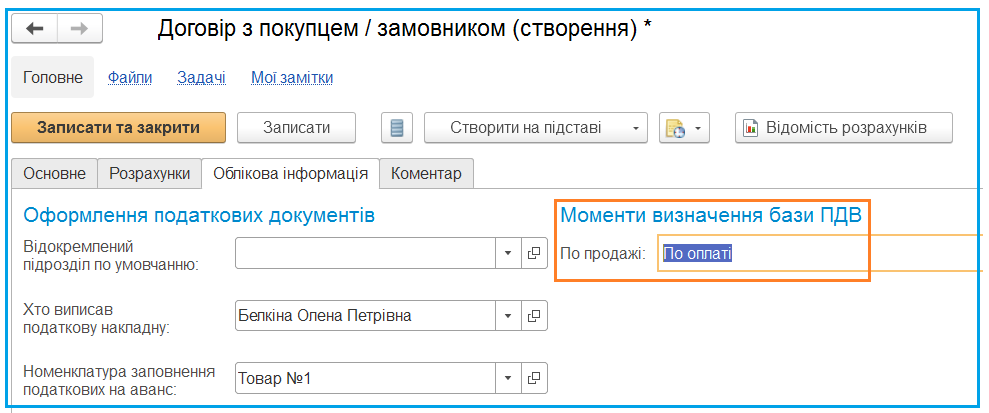This screenshot has height=413, width=989.
Task: Switch to the Розрахунки tab
Action: [x=149, y=173]
